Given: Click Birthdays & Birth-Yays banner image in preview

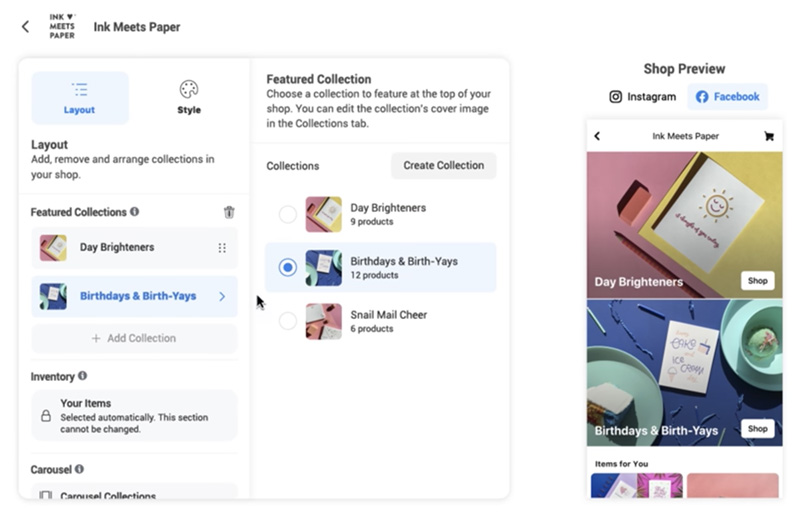Looking at the screenshot, I should [x=684, y=373].
